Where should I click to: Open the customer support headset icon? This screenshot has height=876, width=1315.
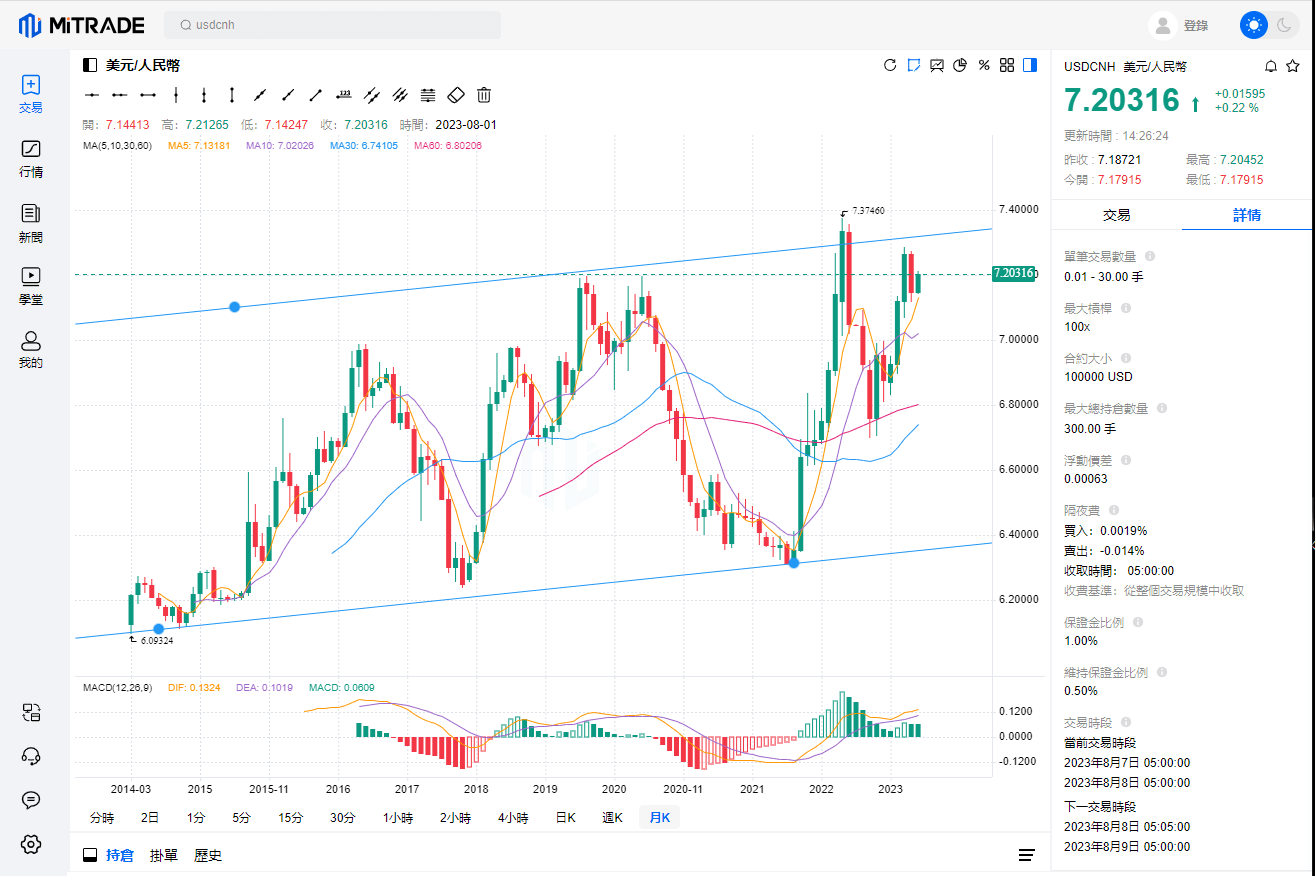(x=31, y=756)
